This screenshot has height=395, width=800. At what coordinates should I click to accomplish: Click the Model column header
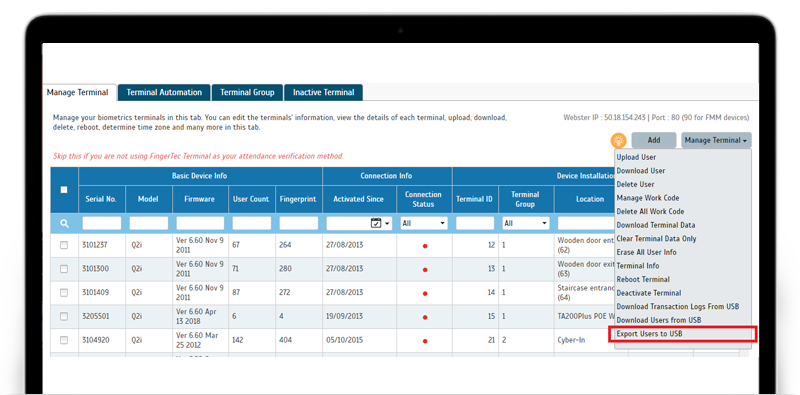click(148, 199)
